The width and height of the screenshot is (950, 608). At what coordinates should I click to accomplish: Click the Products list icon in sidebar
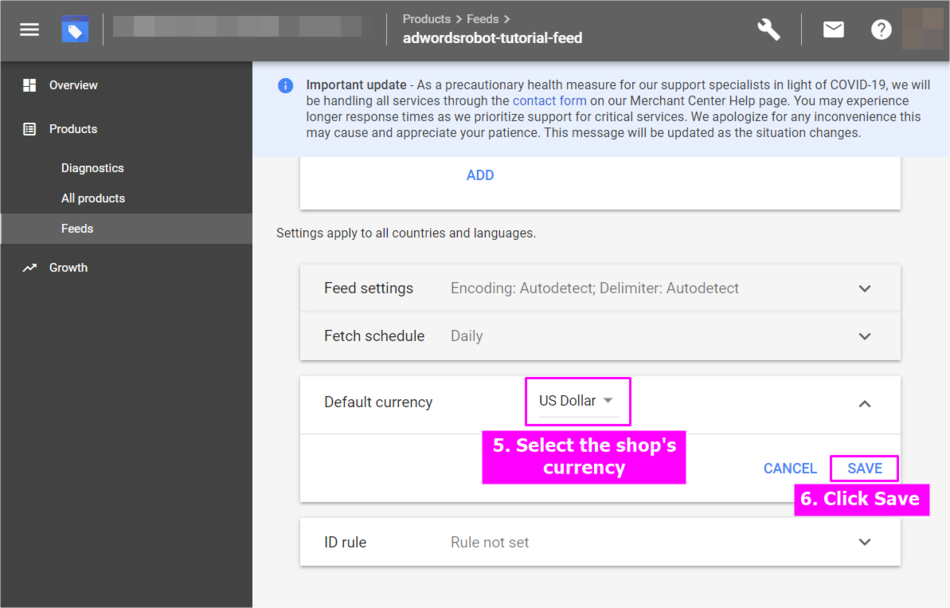pos(30,129)
